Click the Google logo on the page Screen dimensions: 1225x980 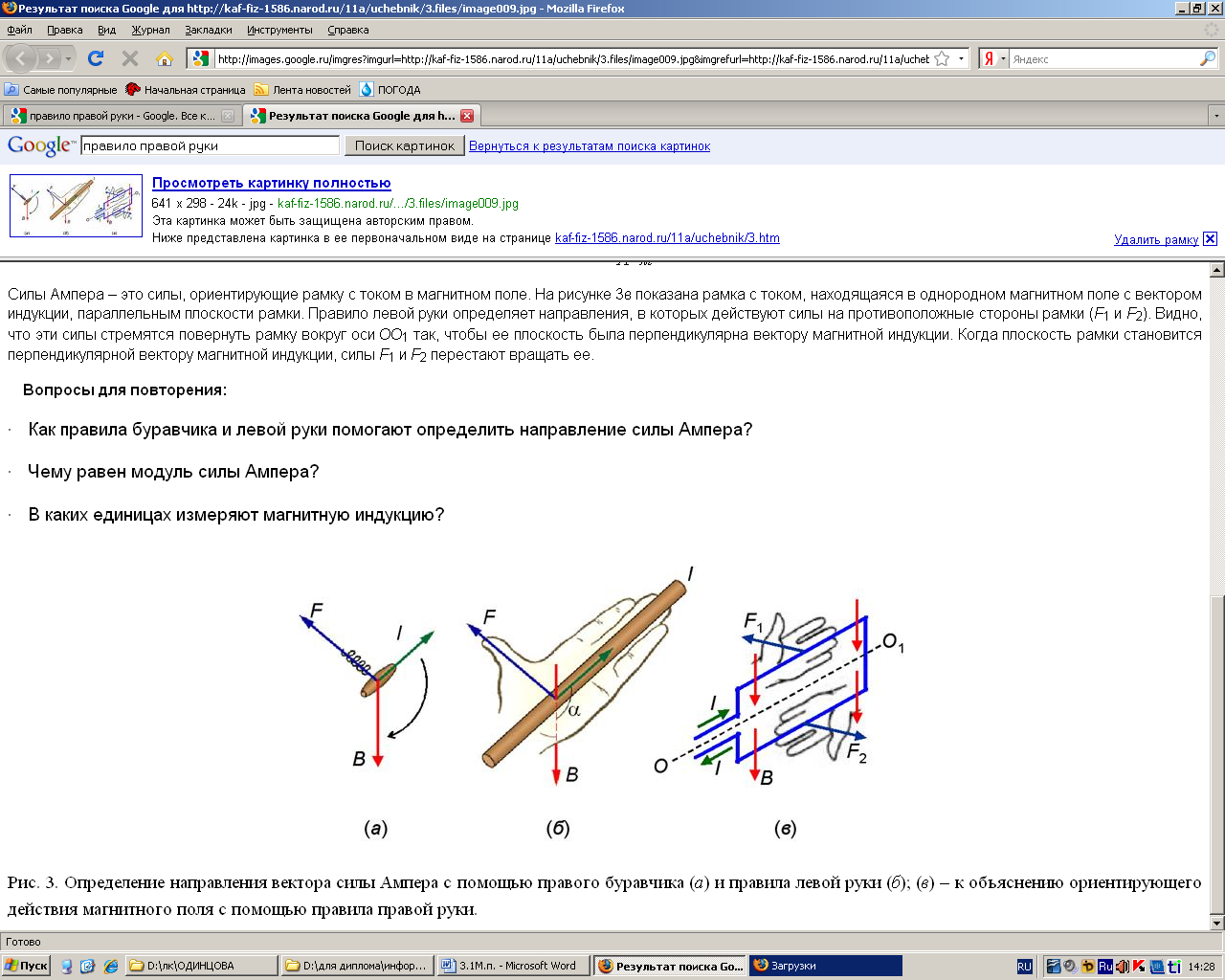pos(41,145)
